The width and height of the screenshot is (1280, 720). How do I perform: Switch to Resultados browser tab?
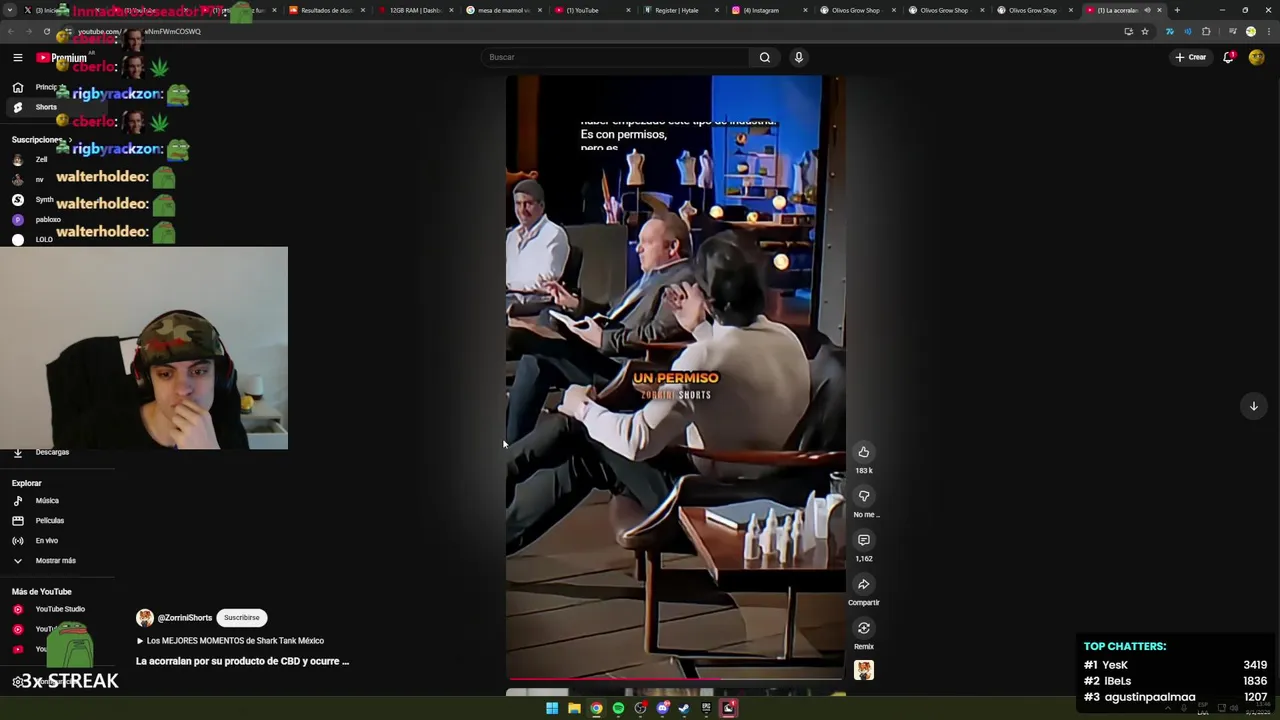pyautogui.click(x=325, y=10)
